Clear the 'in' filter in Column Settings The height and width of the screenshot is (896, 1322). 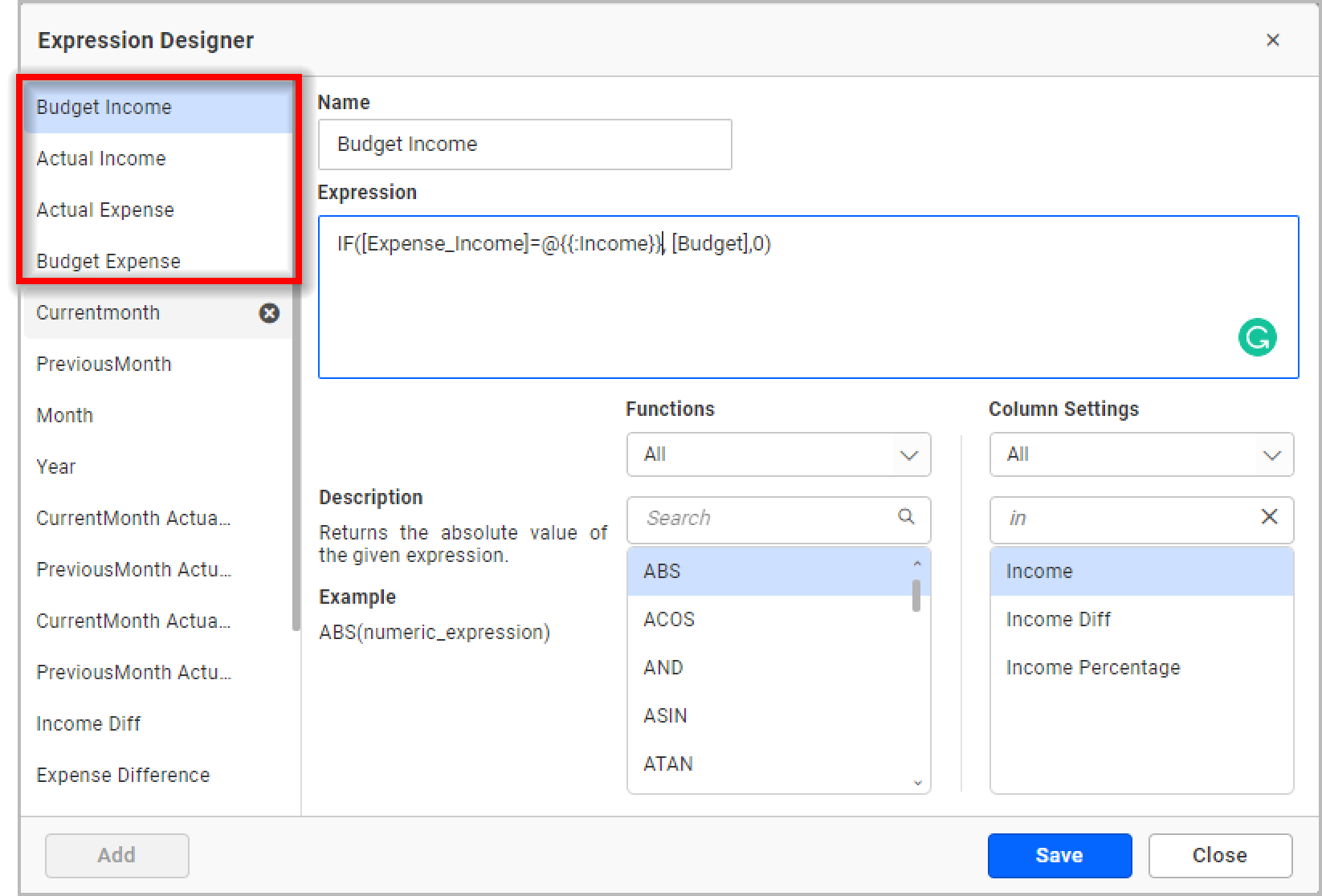click(1269, 519)
